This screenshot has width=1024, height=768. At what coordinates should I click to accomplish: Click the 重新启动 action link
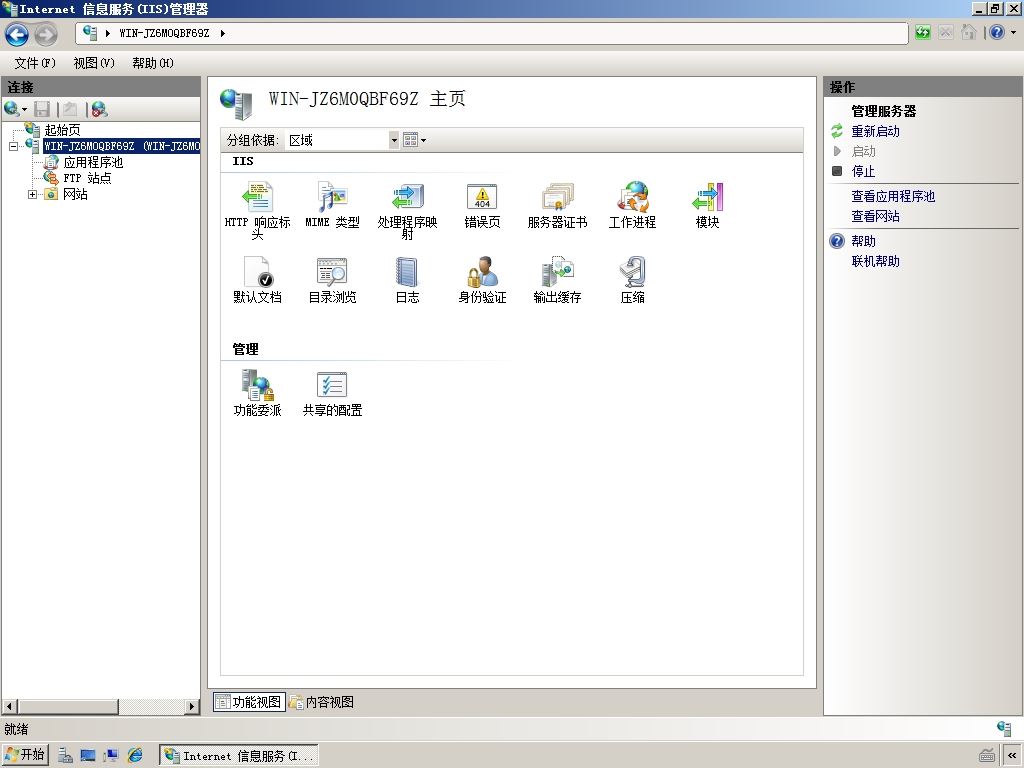[x=876, y=131]
